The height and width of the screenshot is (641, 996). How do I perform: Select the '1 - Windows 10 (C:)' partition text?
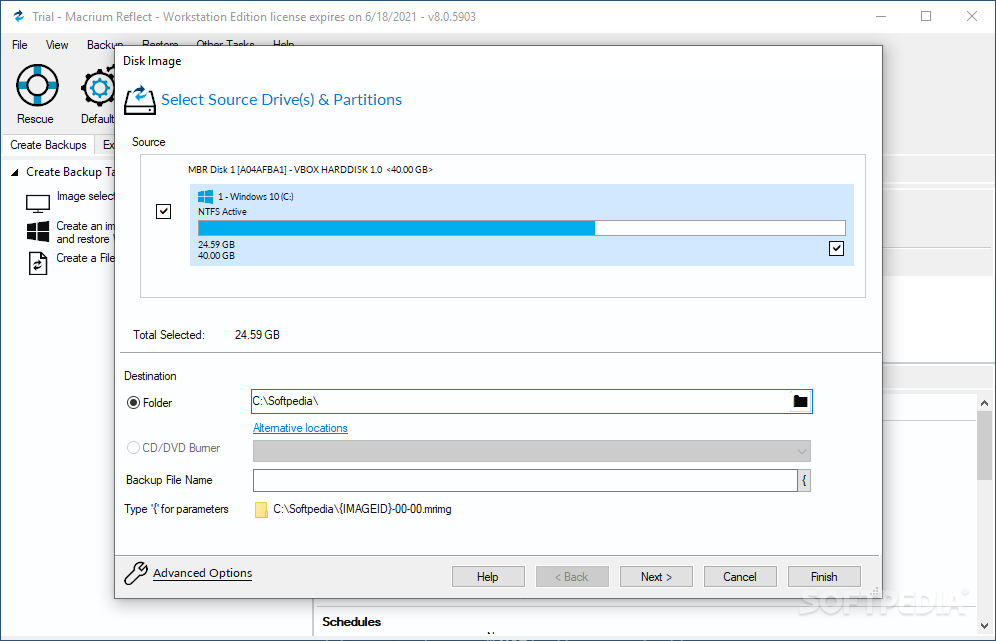pos(255,197)
